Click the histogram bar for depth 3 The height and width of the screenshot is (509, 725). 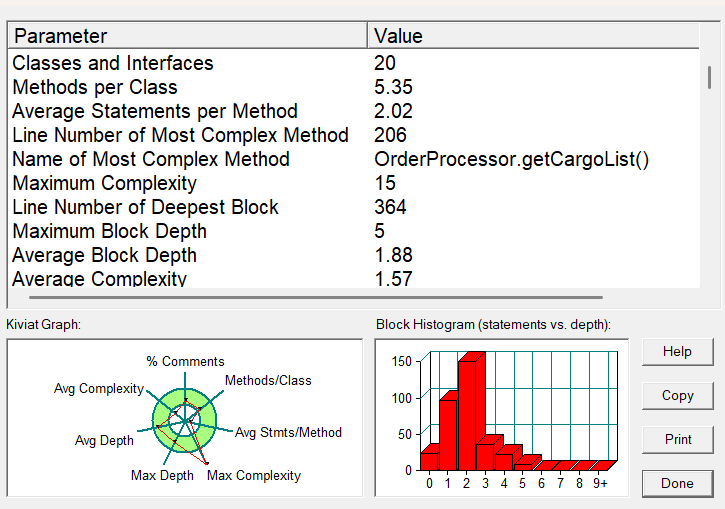click(485, 457)
